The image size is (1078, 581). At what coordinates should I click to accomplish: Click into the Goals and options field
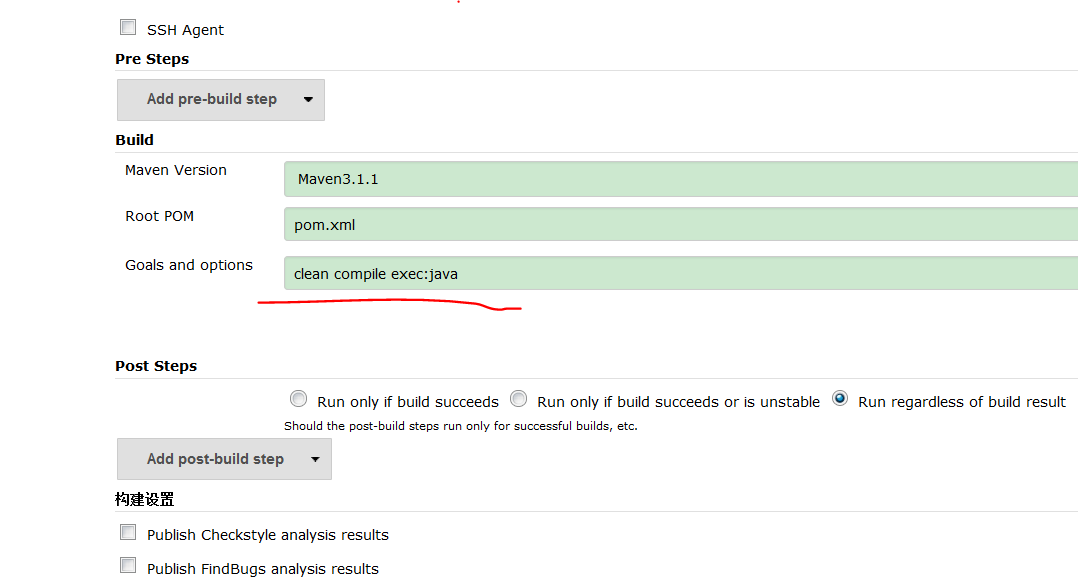point(680,274)
